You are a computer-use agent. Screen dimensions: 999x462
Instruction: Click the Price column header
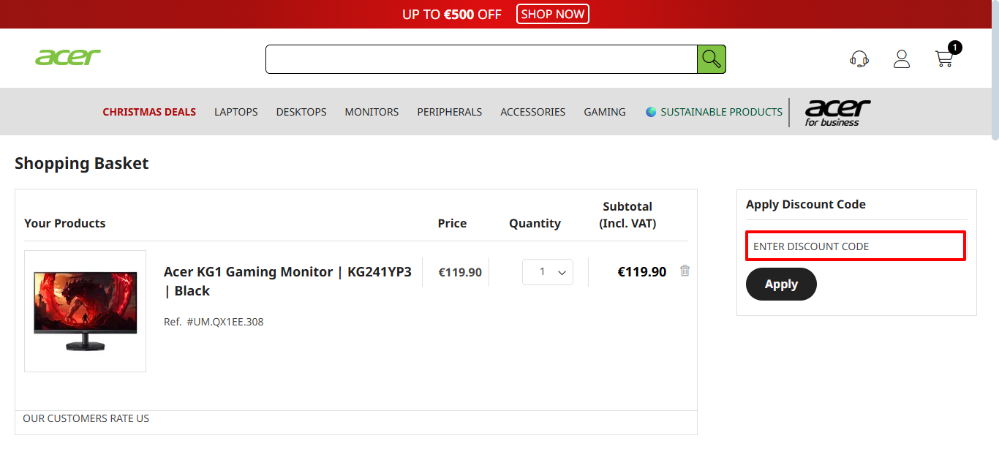(x=452, y=224)
